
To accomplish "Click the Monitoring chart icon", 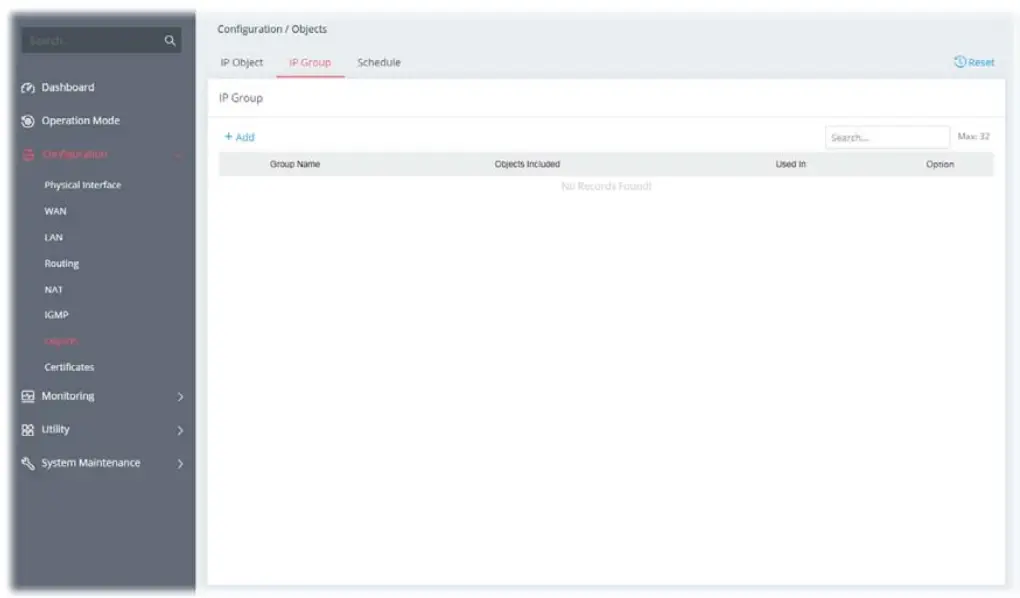I will 27,396.
